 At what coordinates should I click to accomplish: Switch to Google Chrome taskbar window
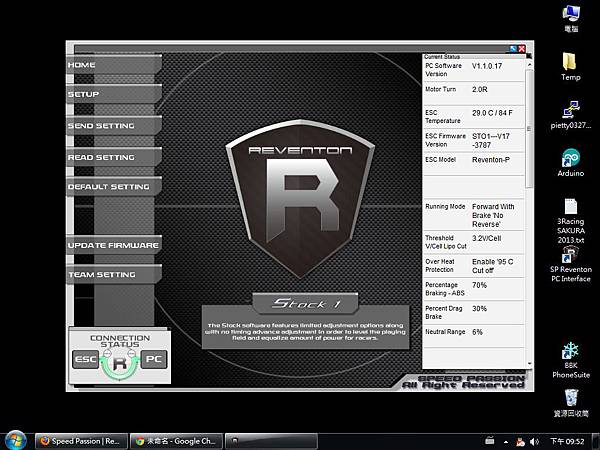pos(176,441)
